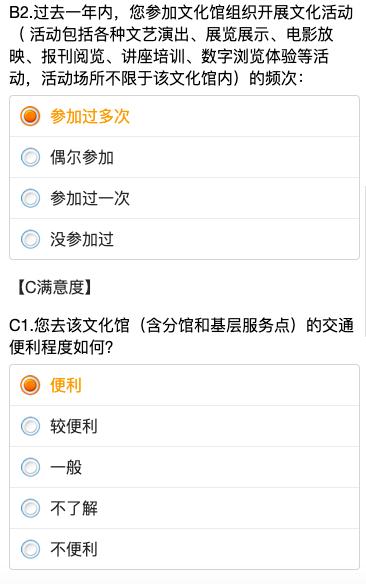Select the 参加过多次 radio button
366x584 pixels.
pos(30,116)
